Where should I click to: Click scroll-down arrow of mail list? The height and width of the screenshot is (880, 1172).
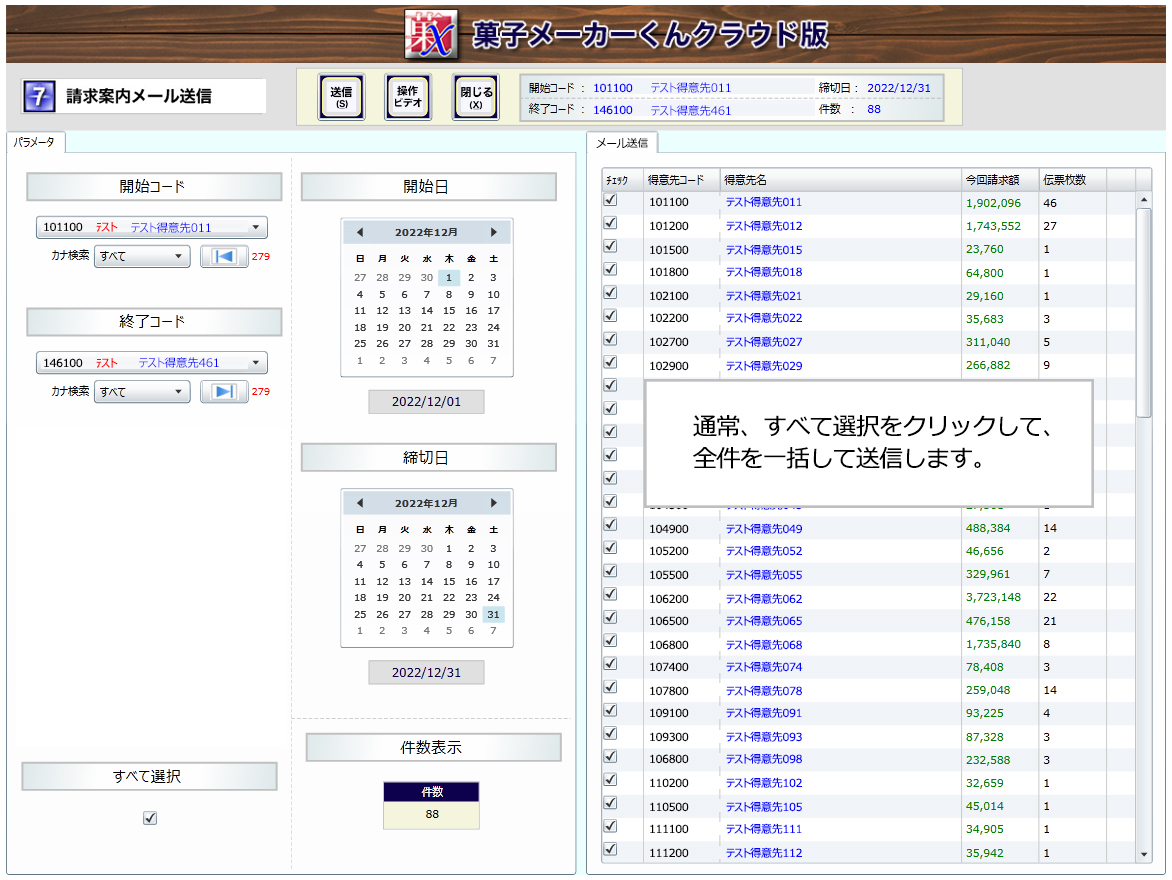1144,855
